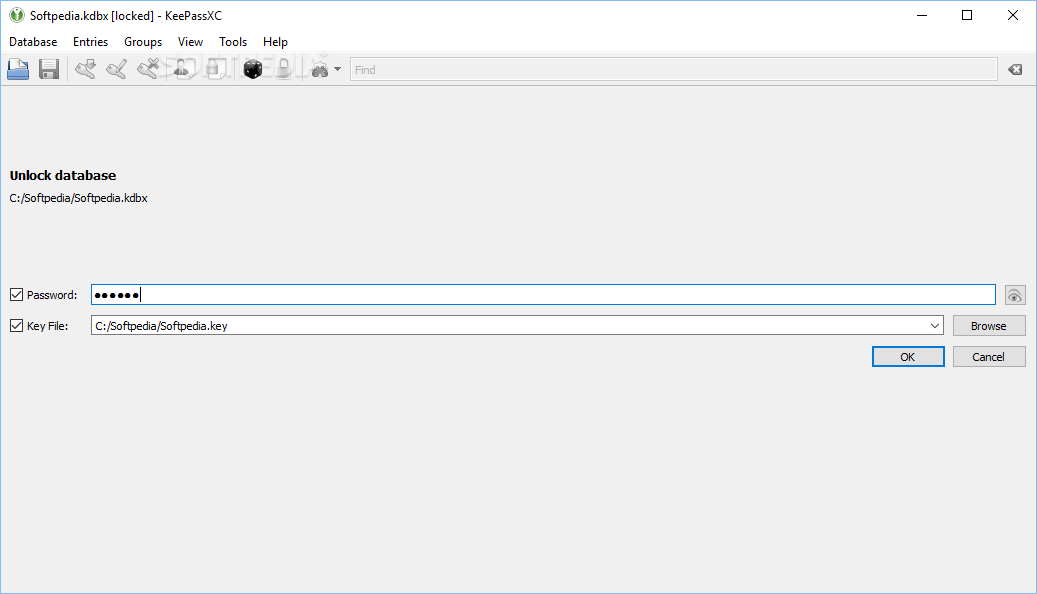
Task: Expand the search options dropdown arrow
Action: click(x=337, y=69)
